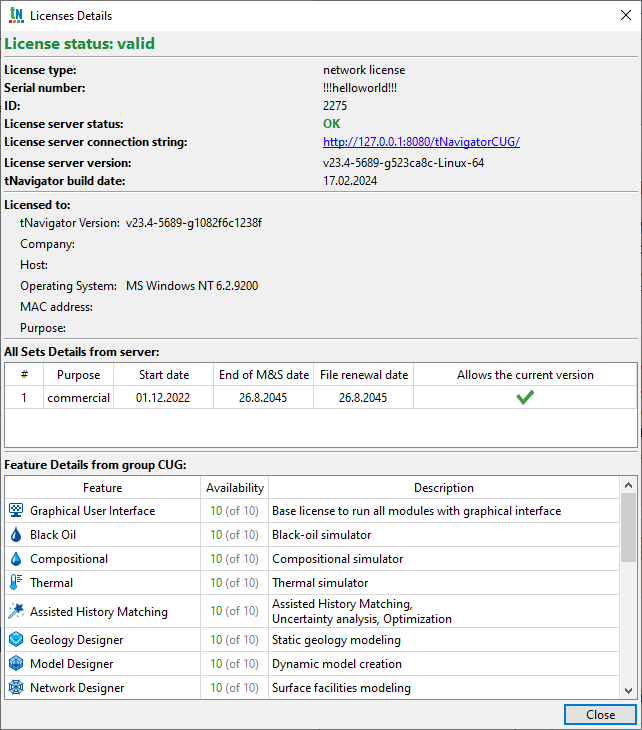Viewport: 642px width, 730px height.
Task: Select the 'Graphical User Interface' feature name
Action: tap(93, 511)
